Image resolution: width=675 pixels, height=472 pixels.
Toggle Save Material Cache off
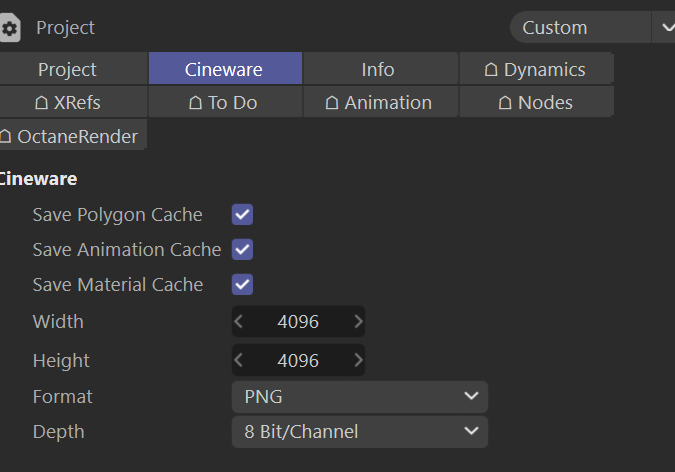tap(242, 284)
